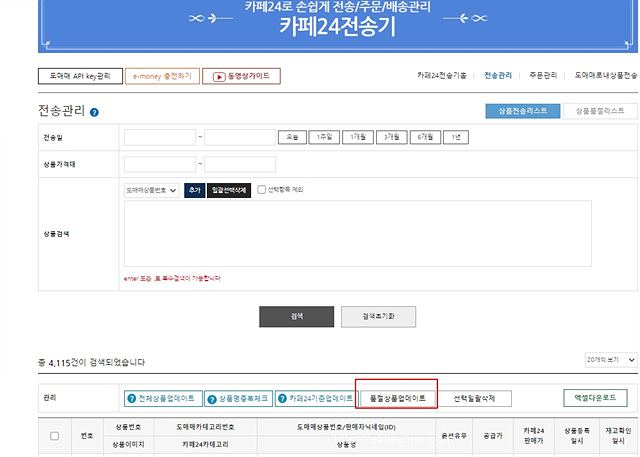Switch to 상품전송리스트 tab
The height and width of the screenshot is (457, 640).
523,111
